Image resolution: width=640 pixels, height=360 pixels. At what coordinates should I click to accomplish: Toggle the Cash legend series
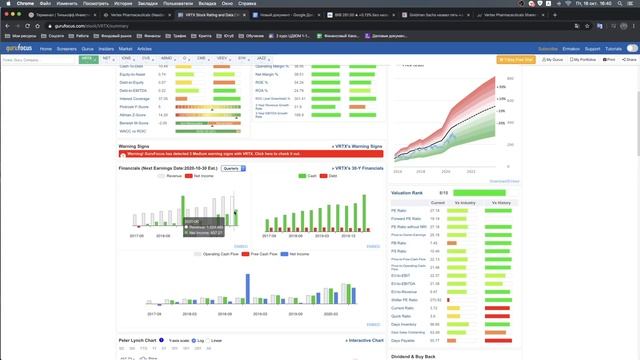(307, 176)
